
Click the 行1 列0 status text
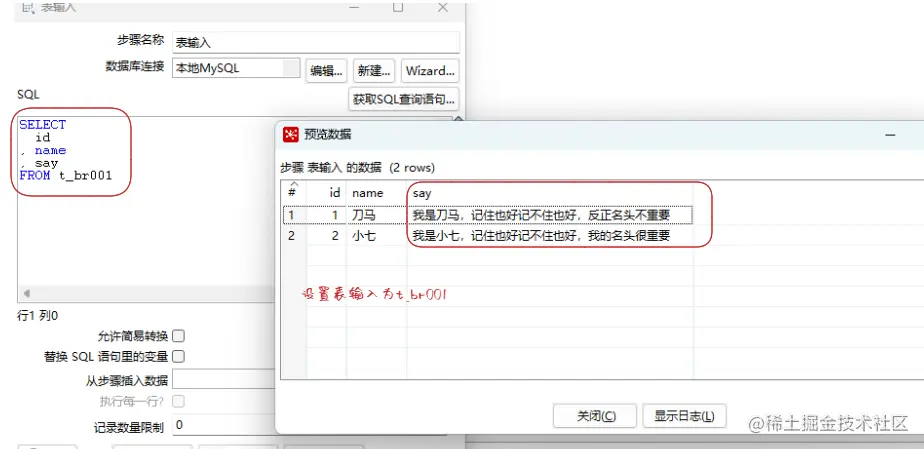click(x=38, y=316)
